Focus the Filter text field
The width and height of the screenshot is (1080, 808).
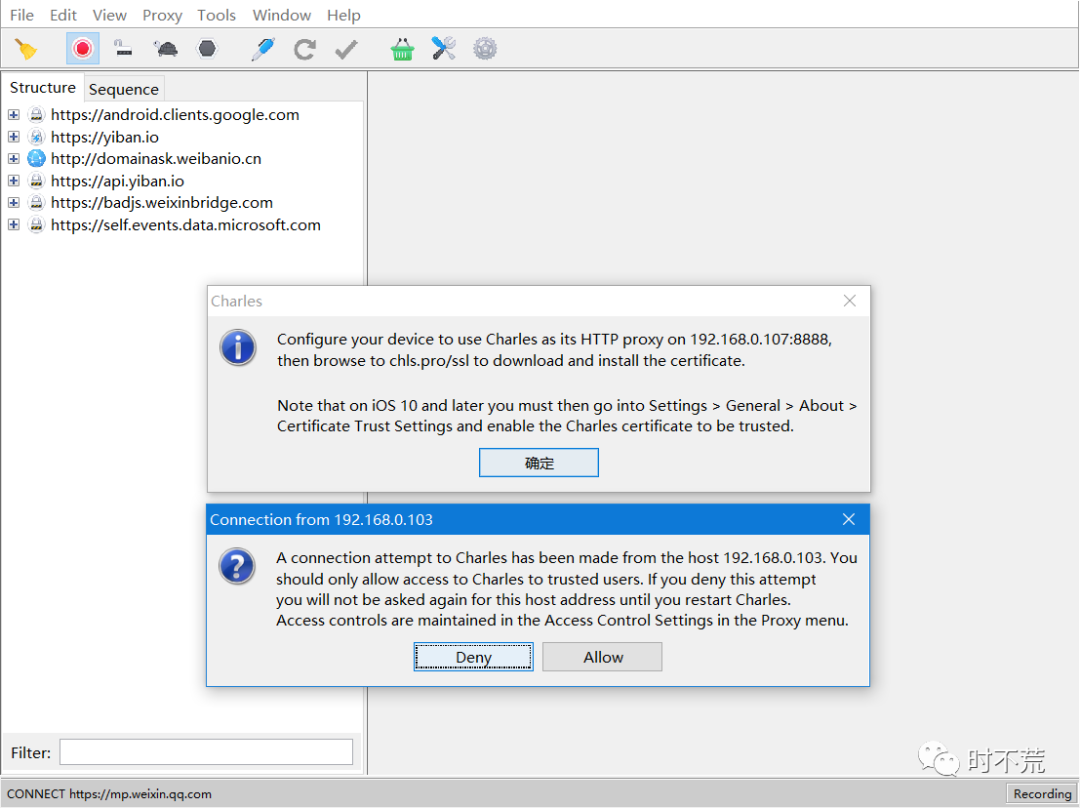pyautogui.click(x=206, y=752)
